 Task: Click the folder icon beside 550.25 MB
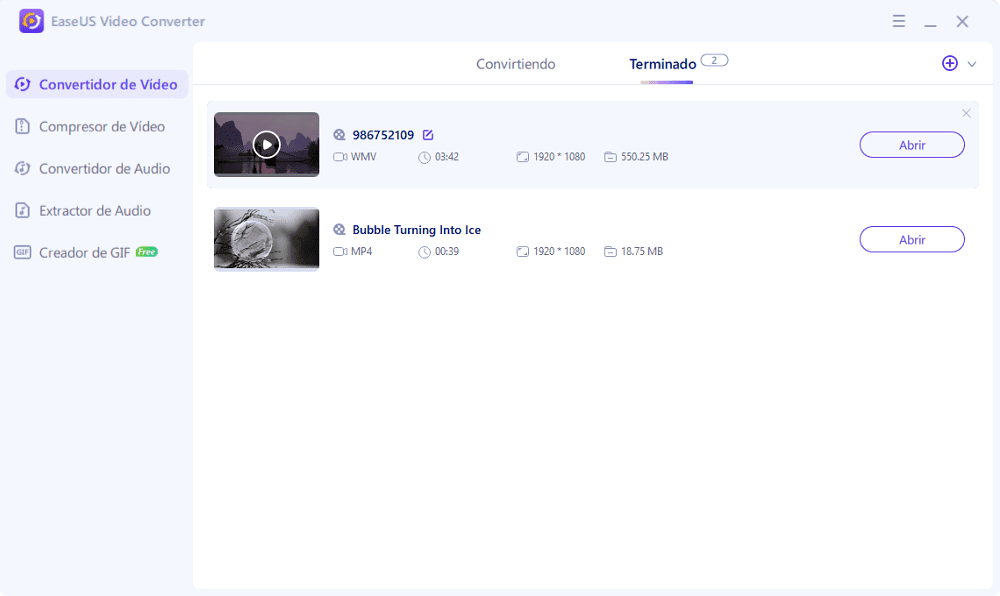610,157
